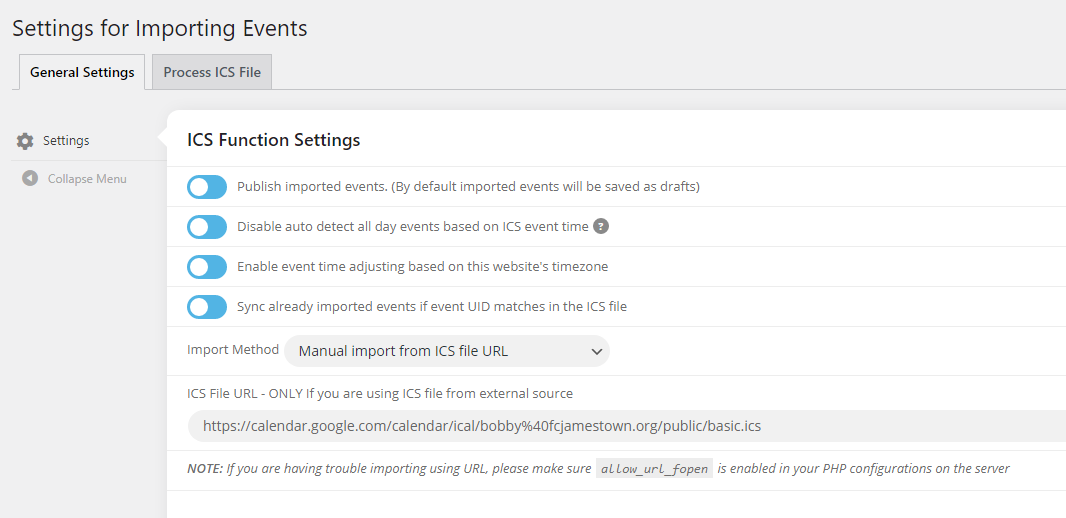This screenshot has width=1066, height=518.
Task: Toggle the Publish imported events switch
Action: pos(207,187)
